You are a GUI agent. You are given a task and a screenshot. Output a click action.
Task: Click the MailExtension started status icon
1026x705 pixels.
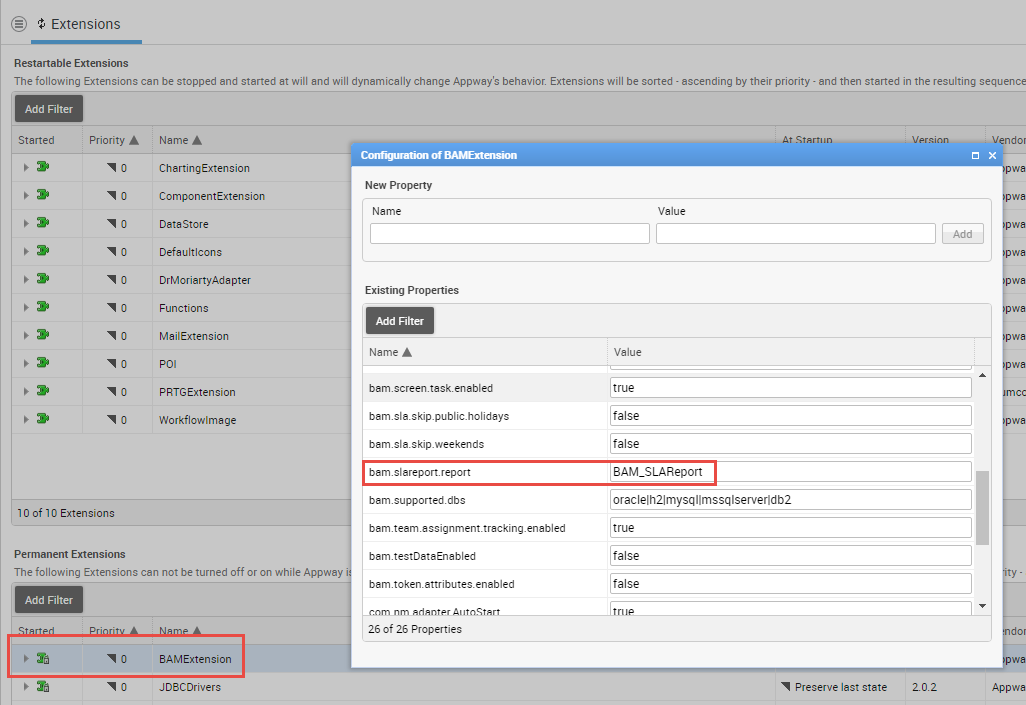[x=43, y=336]
